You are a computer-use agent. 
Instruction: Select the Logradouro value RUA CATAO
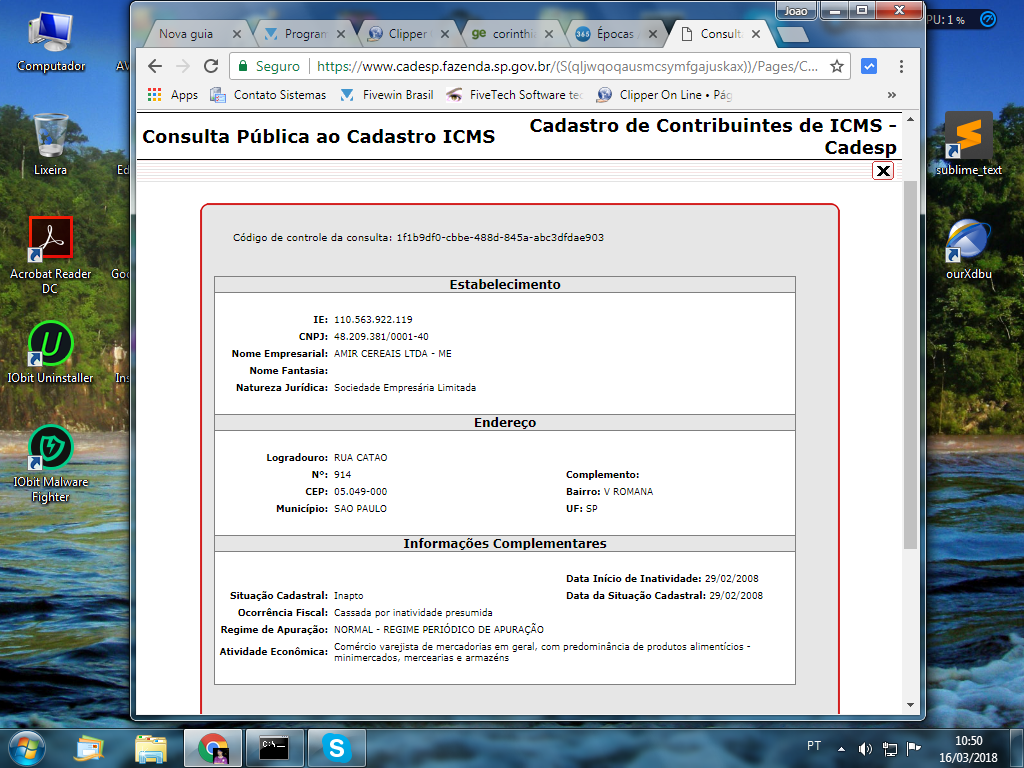point(360,457)
